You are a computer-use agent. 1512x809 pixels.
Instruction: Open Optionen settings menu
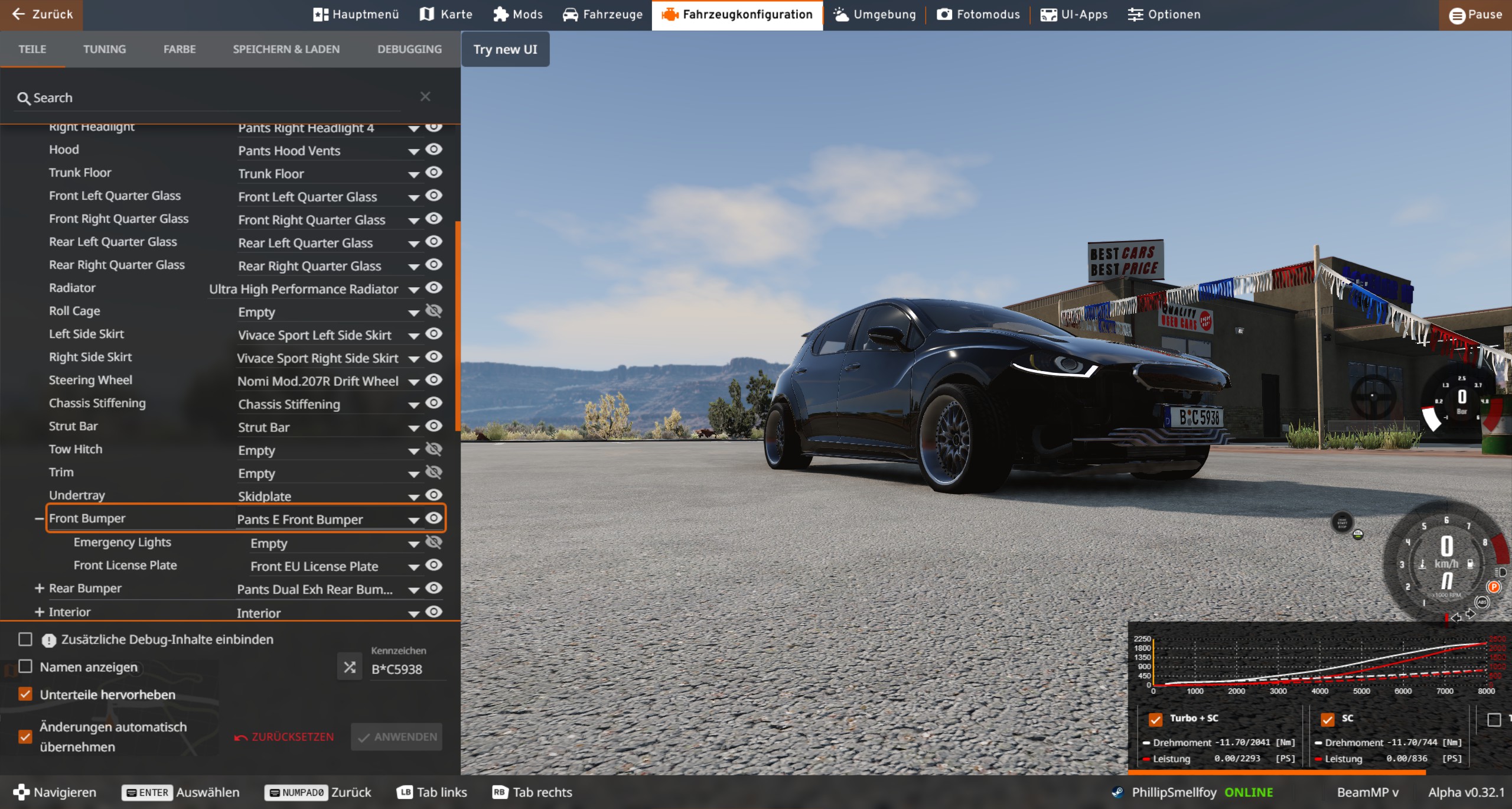click(1164, 14)
